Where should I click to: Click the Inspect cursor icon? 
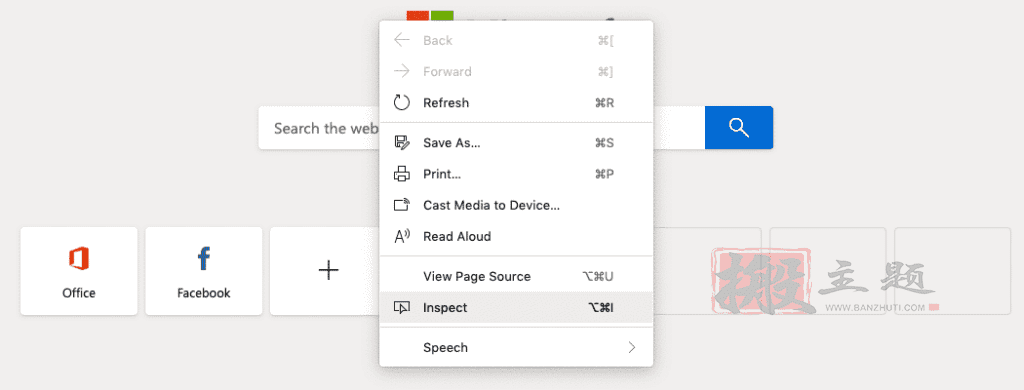pos(402,308)
